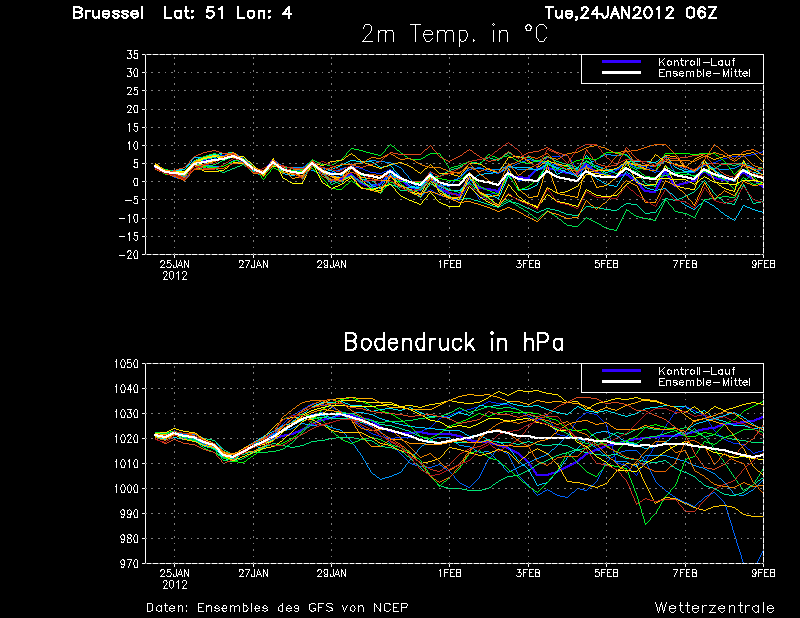Click '27JAN' under the pressure chart

[x=253, y=574]
